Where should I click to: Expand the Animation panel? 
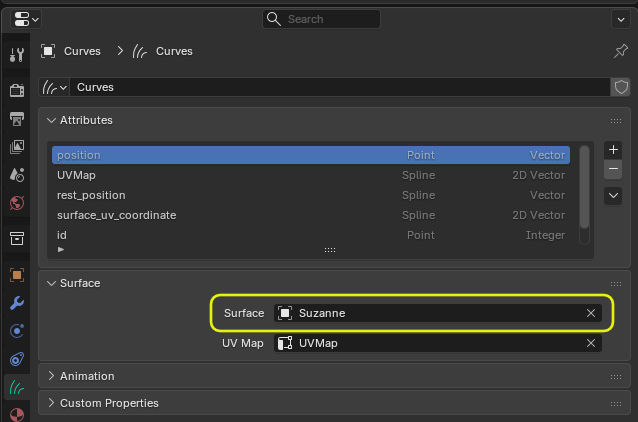(52, 376)
